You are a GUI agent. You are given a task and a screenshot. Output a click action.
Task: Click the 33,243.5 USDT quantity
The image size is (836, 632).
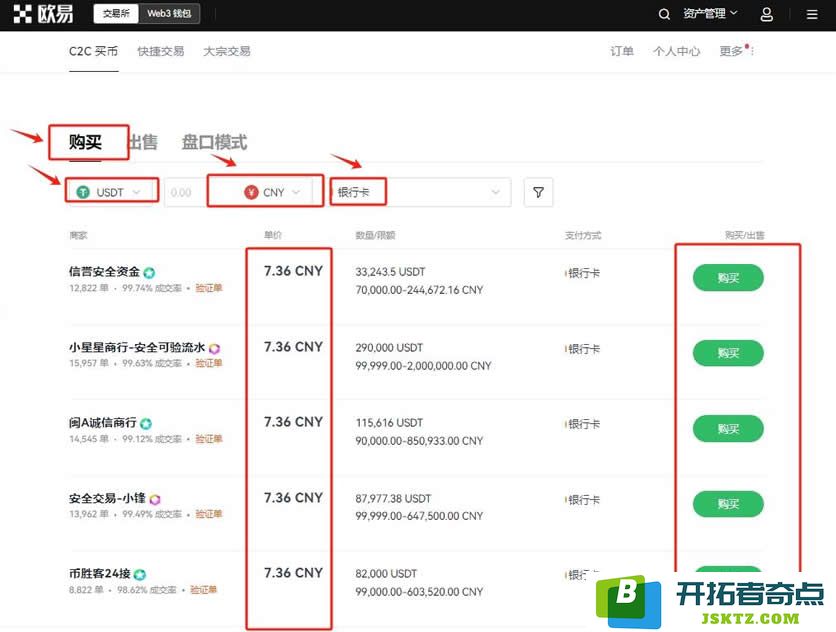[390, 272]
